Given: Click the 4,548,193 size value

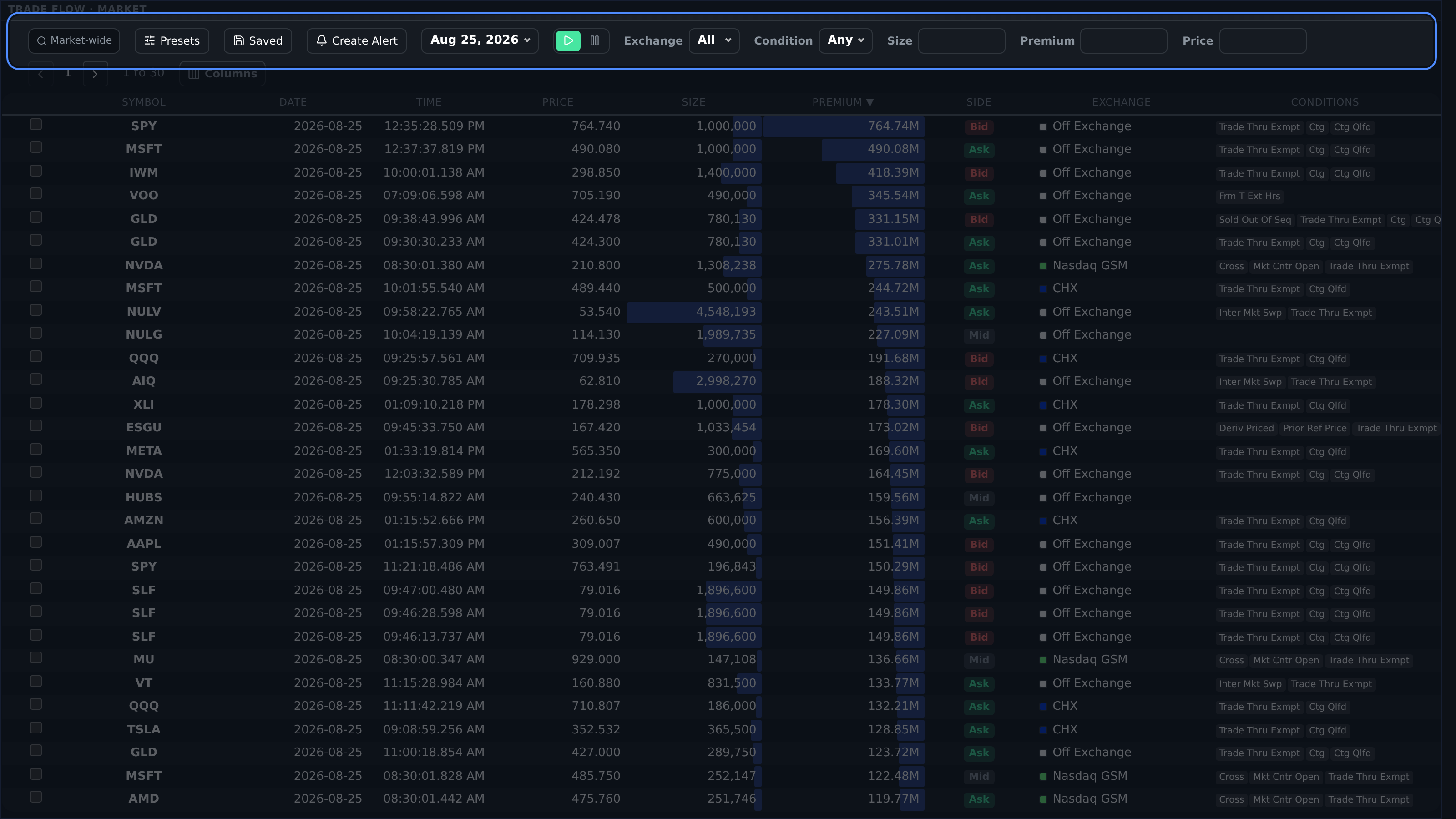Looking at the screenshot, I should tap(726, 312).
